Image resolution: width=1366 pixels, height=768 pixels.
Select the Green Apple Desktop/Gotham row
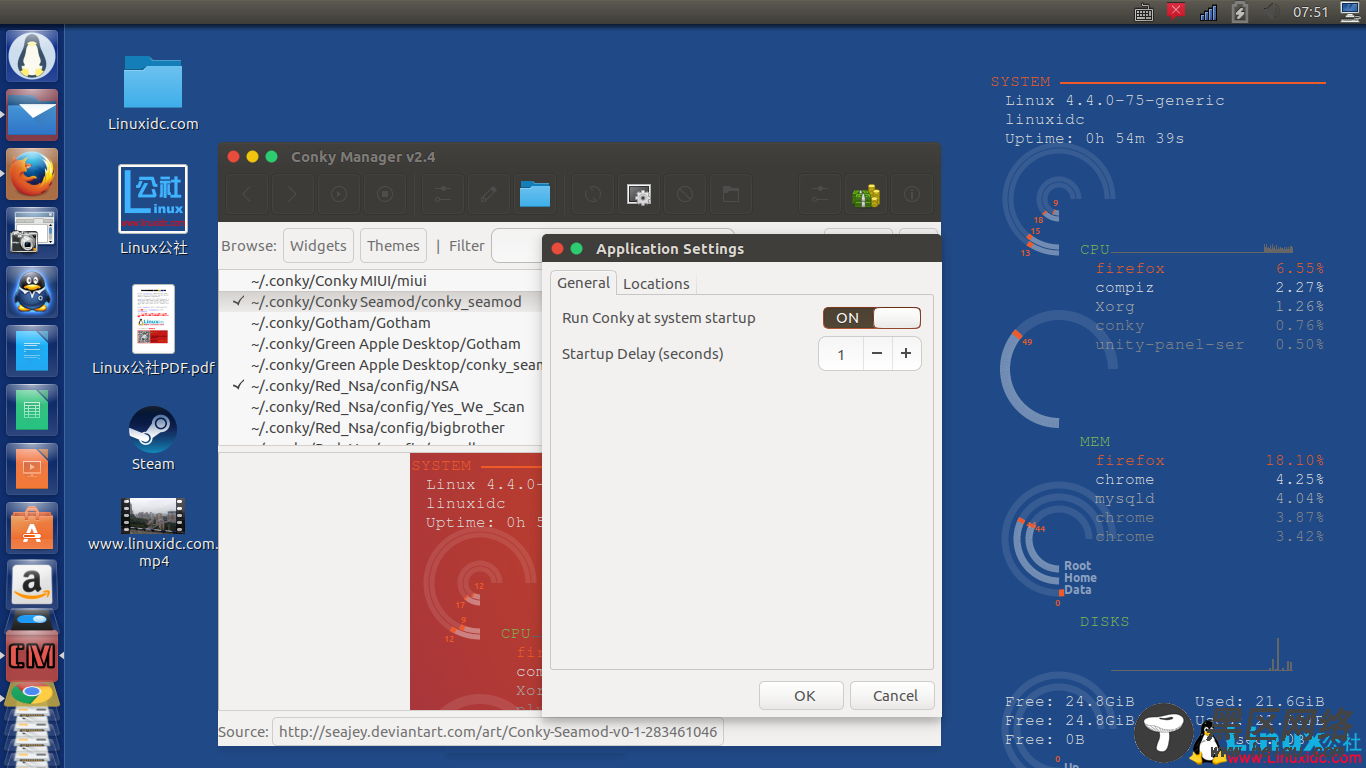(380, 344)
